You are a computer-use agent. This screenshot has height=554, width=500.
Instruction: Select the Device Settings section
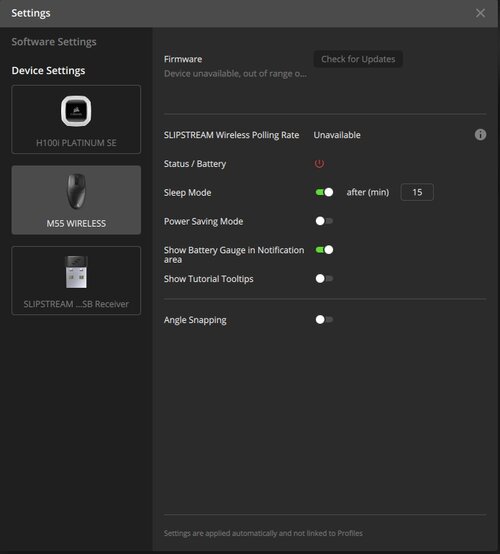coord(48,71)
